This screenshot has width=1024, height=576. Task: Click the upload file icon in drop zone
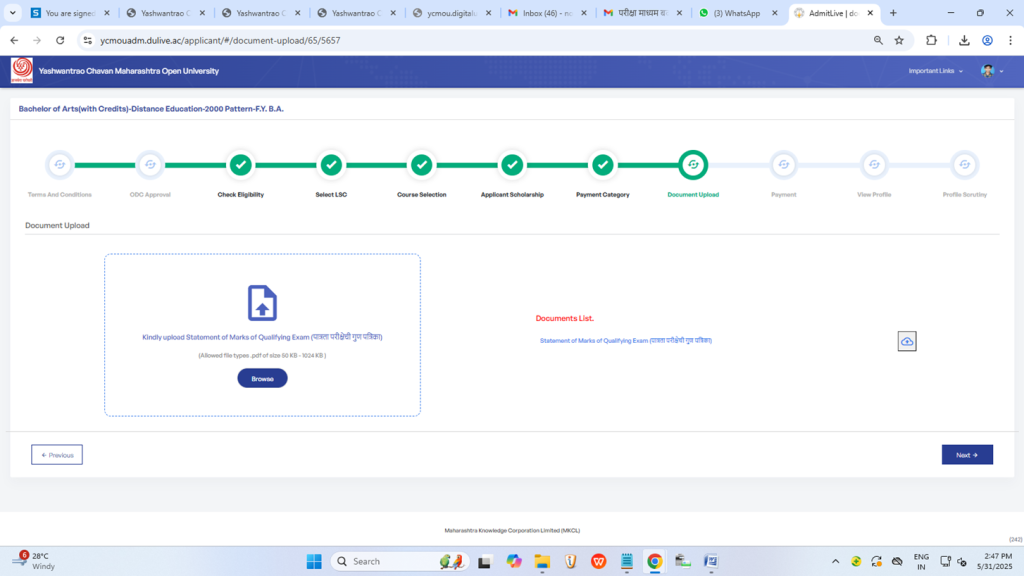click(262, 303)
